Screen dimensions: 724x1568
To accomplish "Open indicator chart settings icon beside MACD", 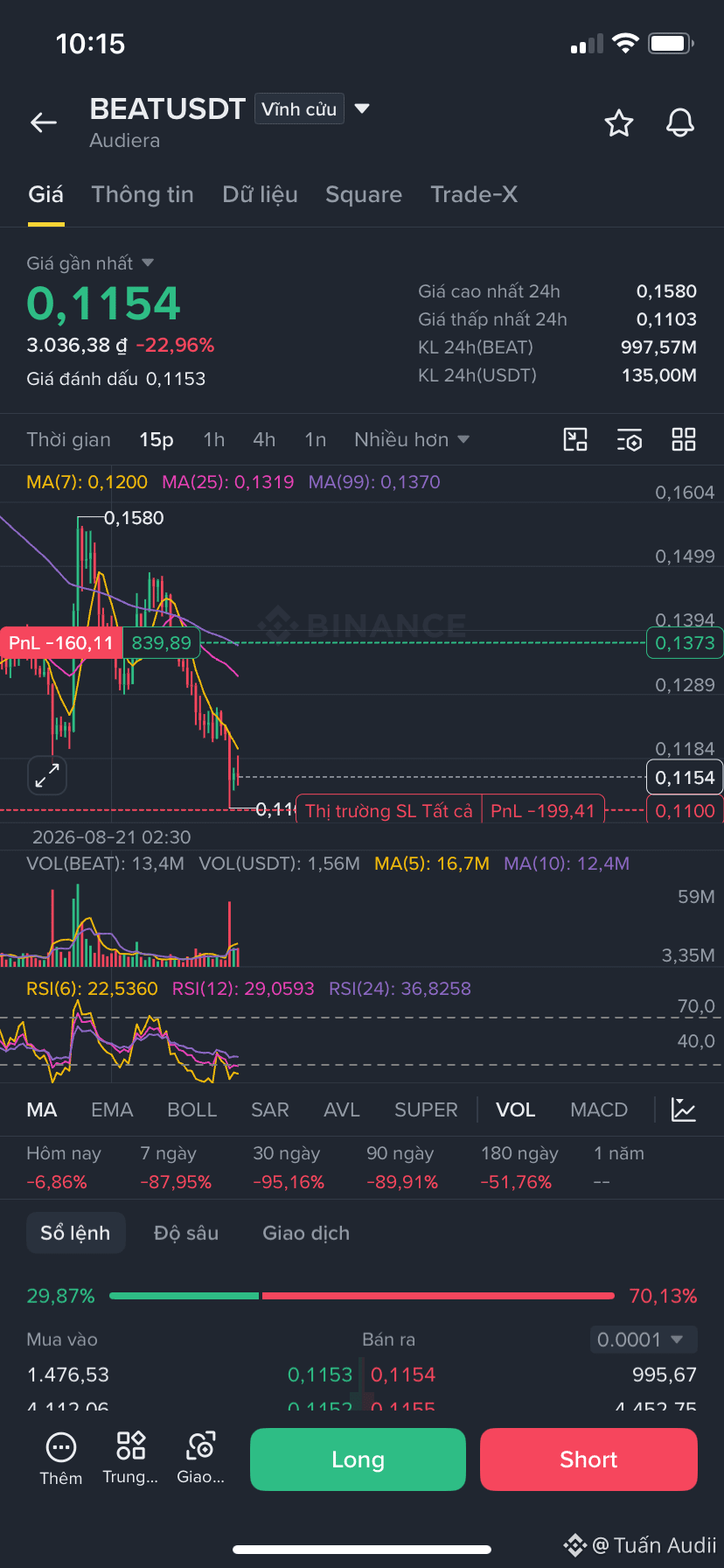I will [684, 1109].
